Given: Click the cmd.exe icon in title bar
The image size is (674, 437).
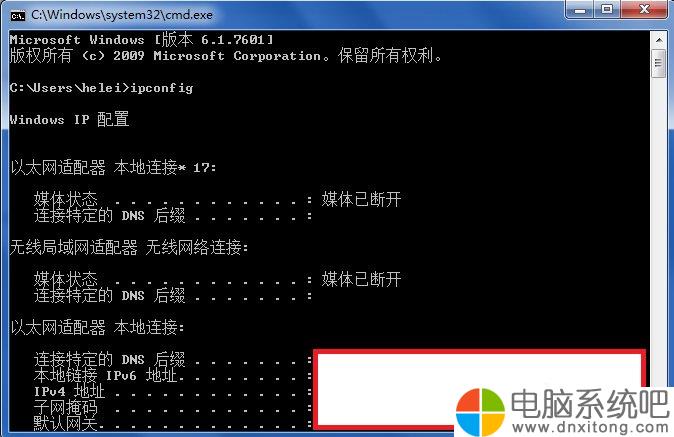Looking at the screenshot, I should pyautogui.click(x=18, y=16).
